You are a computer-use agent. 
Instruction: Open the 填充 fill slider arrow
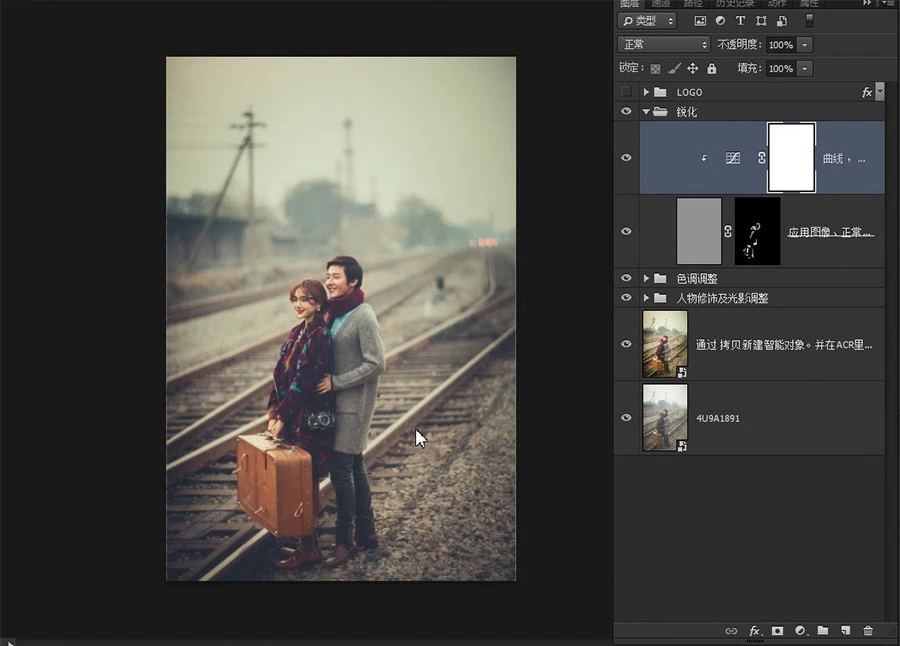[805, 69]
